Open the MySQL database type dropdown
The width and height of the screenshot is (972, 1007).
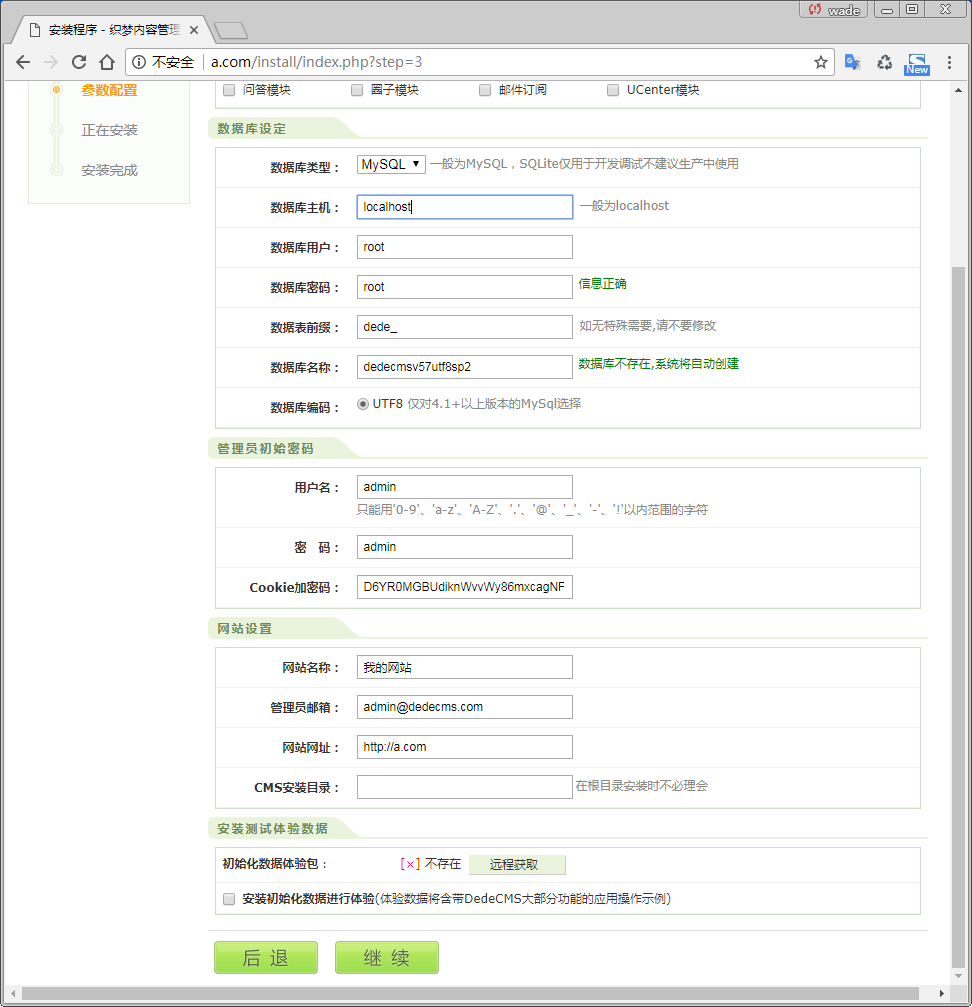(x=390, y=163)
